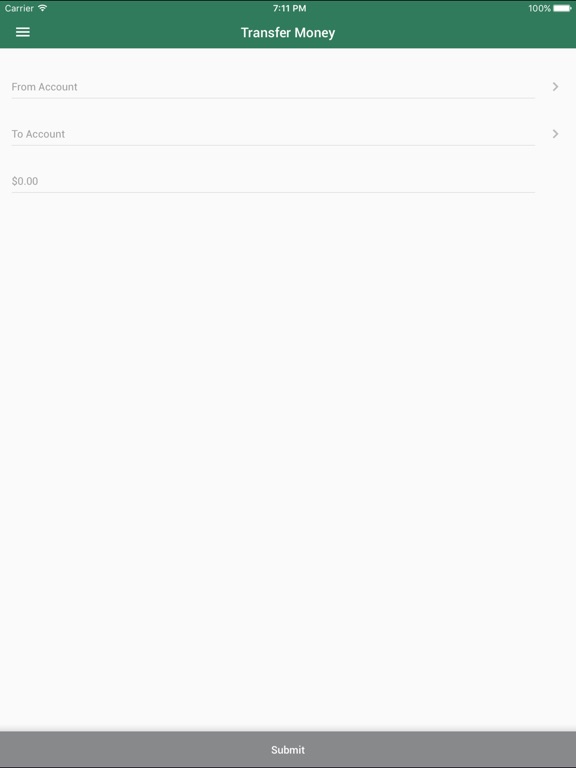Submit the money transfer

pos(288,749)
